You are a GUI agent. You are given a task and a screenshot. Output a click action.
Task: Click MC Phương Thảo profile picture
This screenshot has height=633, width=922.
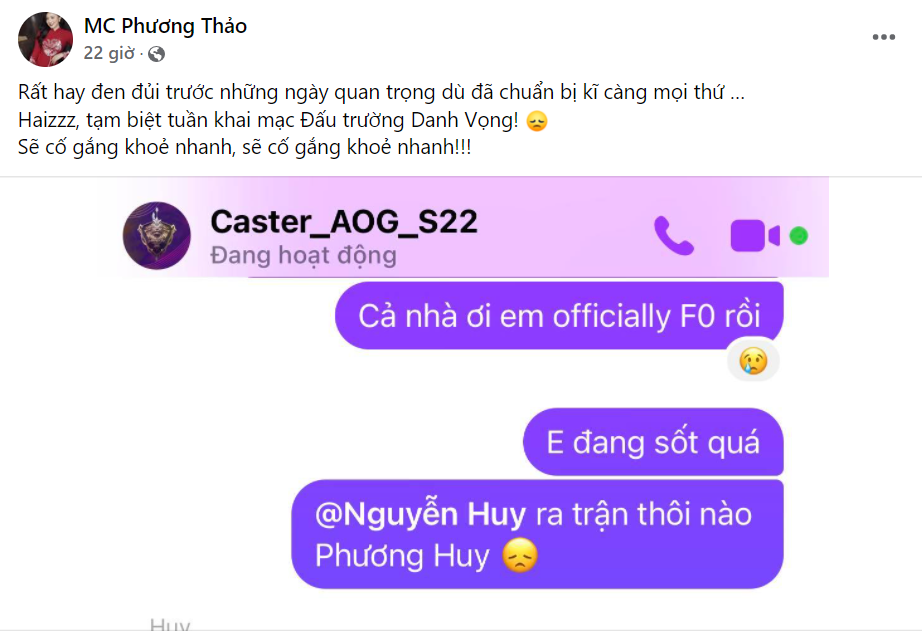click(46, 39)
